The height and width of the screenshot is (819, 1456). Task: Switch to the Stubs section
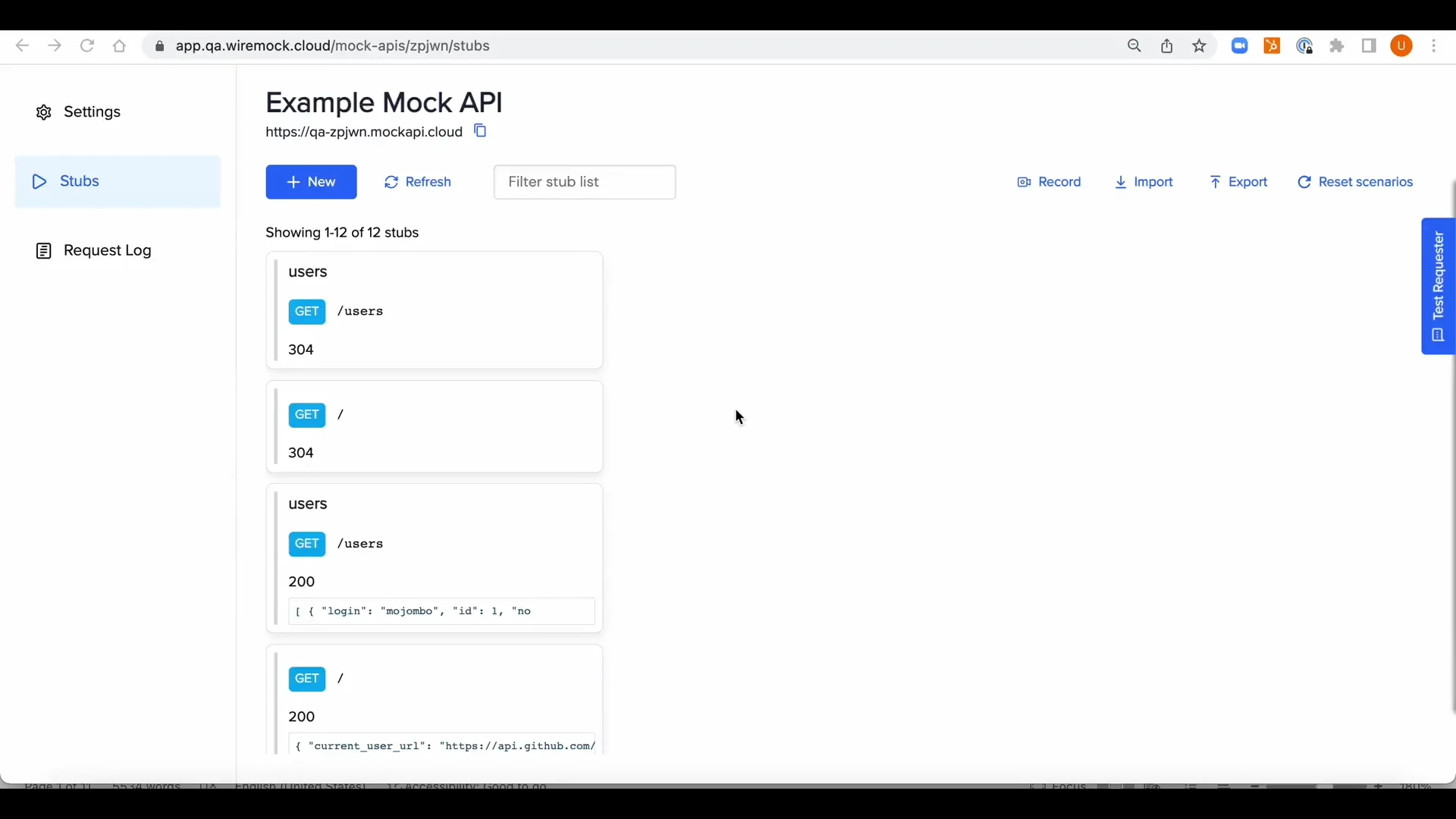tap(79, 181)
